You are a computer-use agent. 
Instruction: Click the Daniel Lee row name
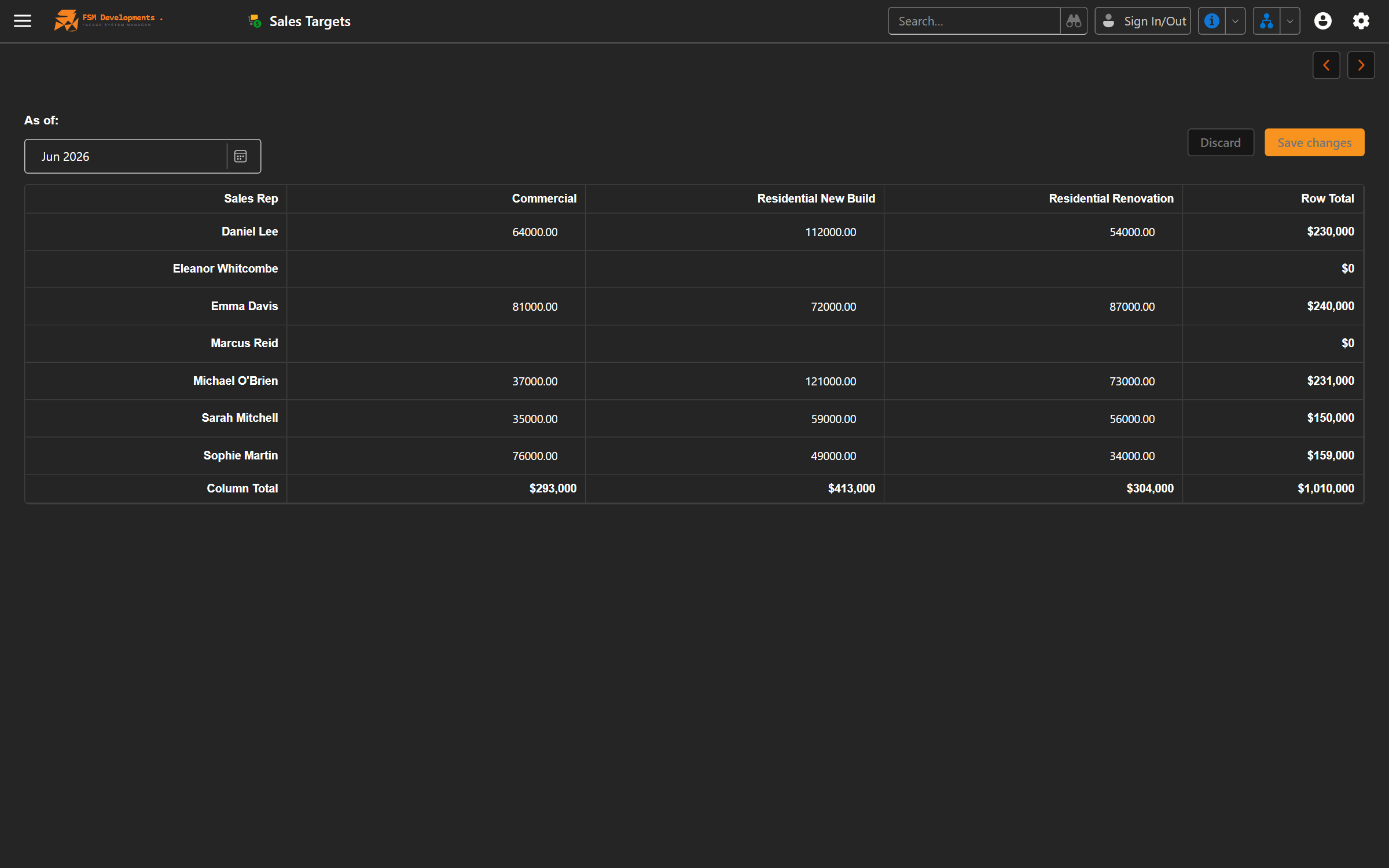tap(250, 231)
